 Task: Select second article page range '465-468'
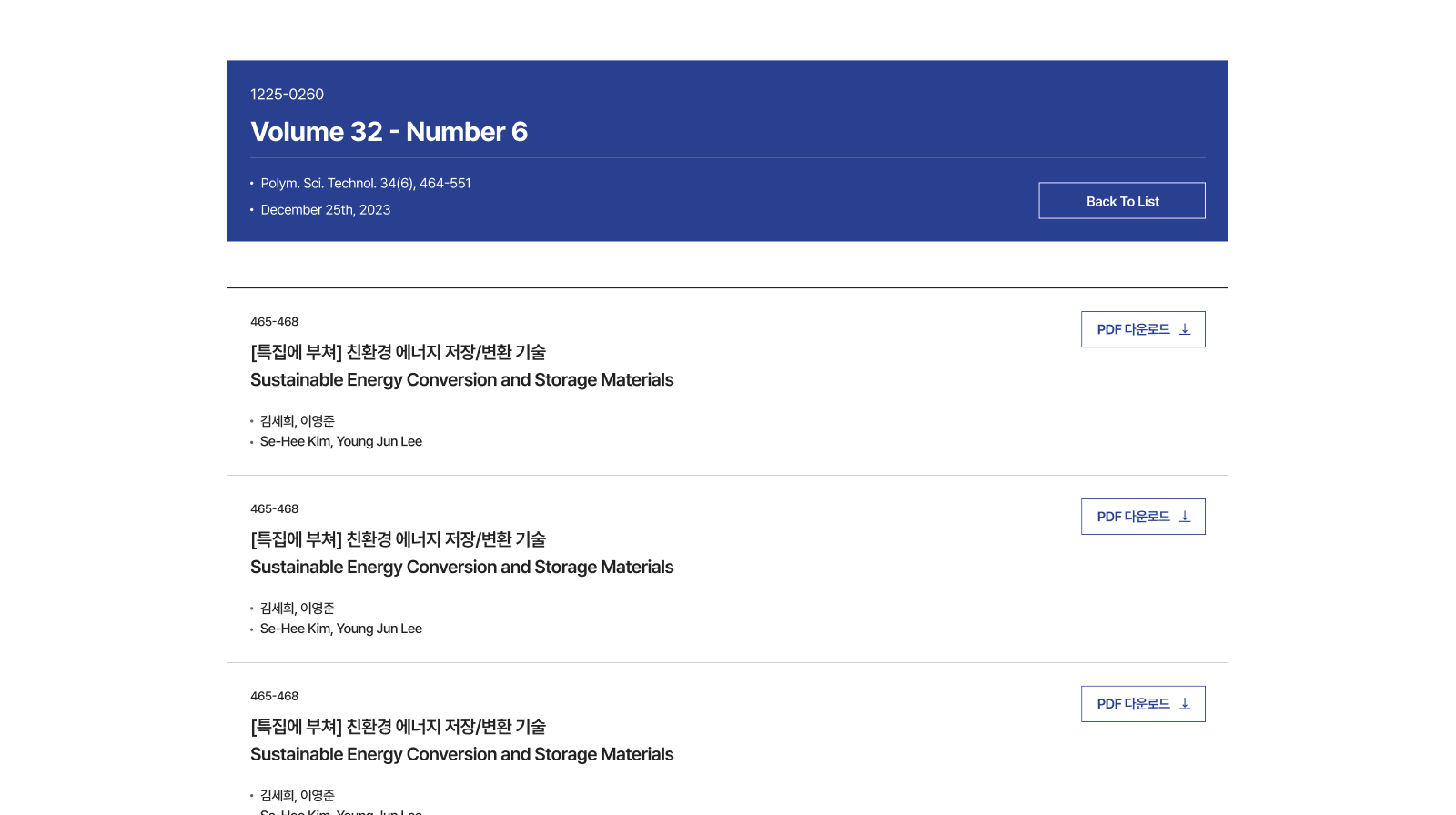274,509
